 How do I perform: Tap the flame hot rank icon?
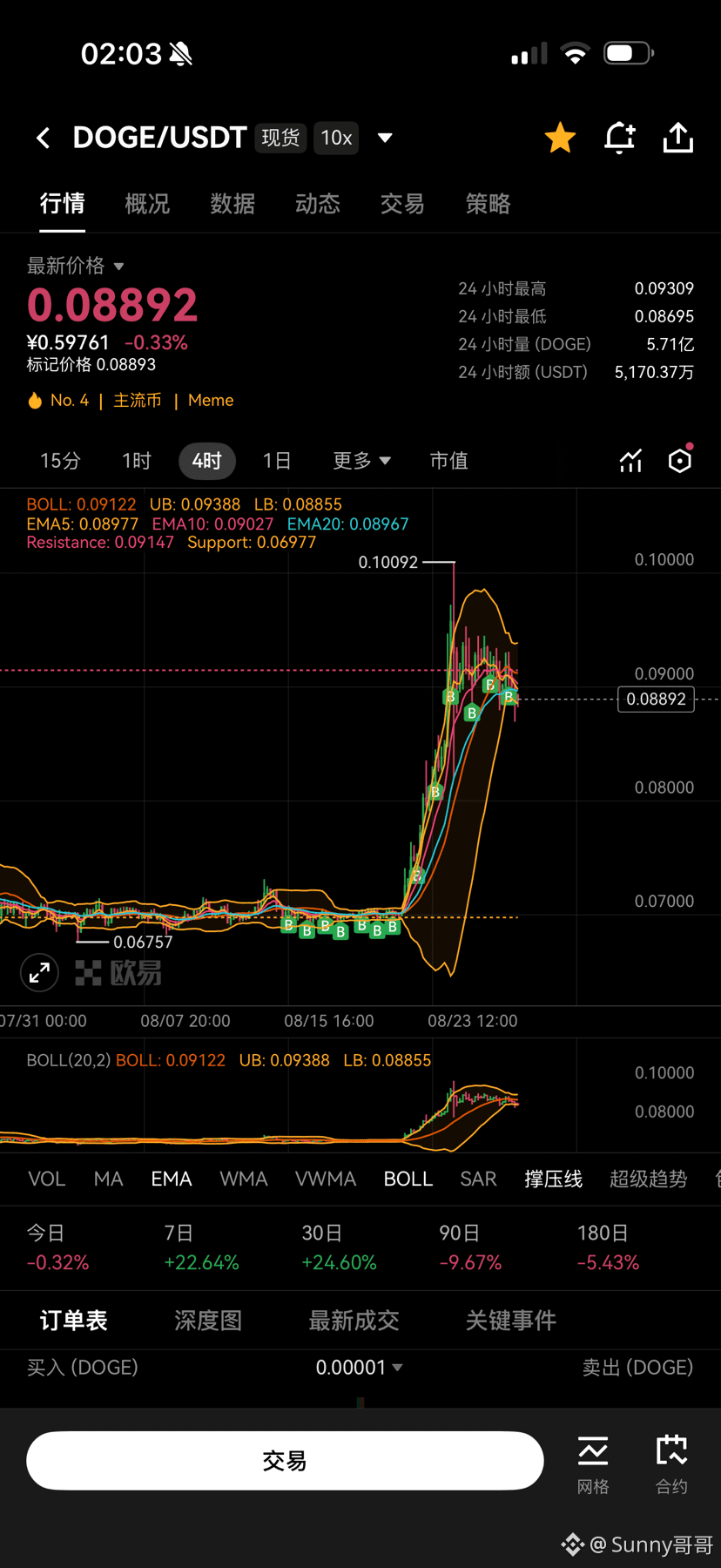click(x=35, y=401)
